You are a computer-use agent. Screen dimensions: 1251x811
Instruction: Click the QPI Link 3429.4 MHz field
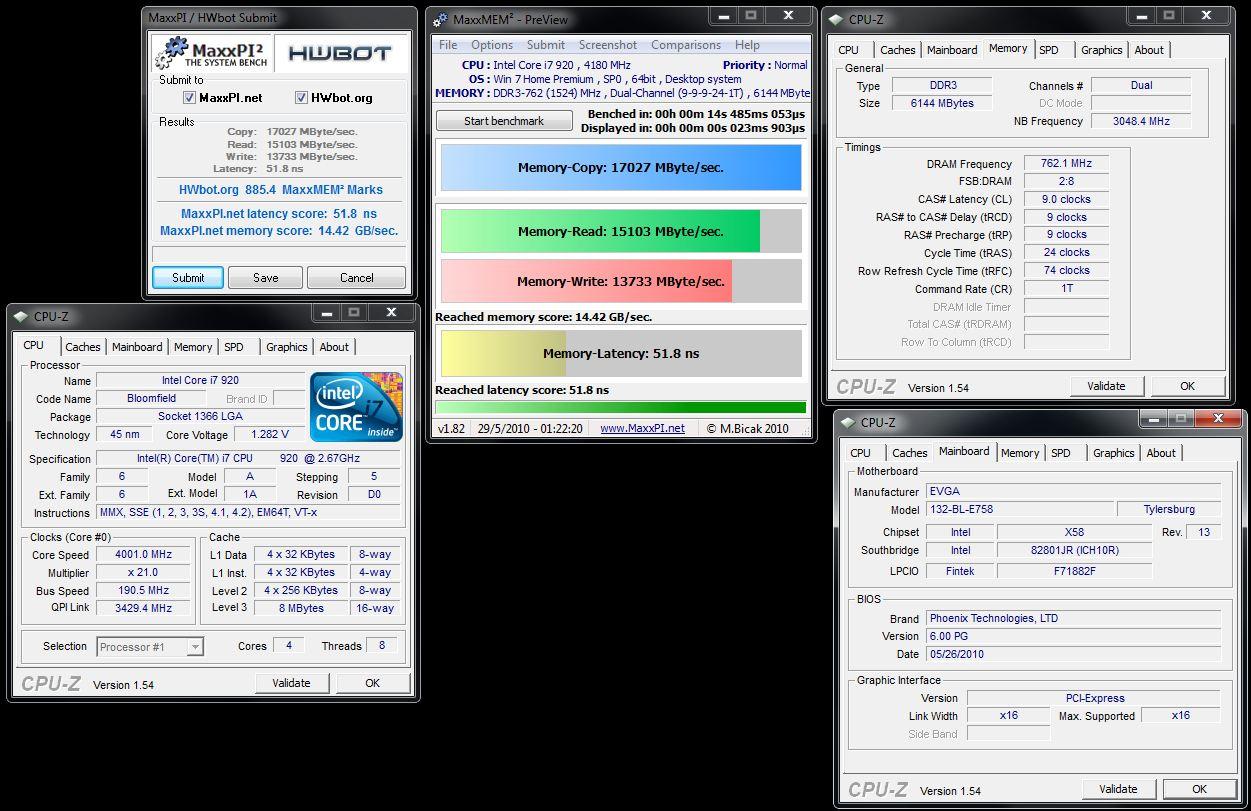(145, 608)
